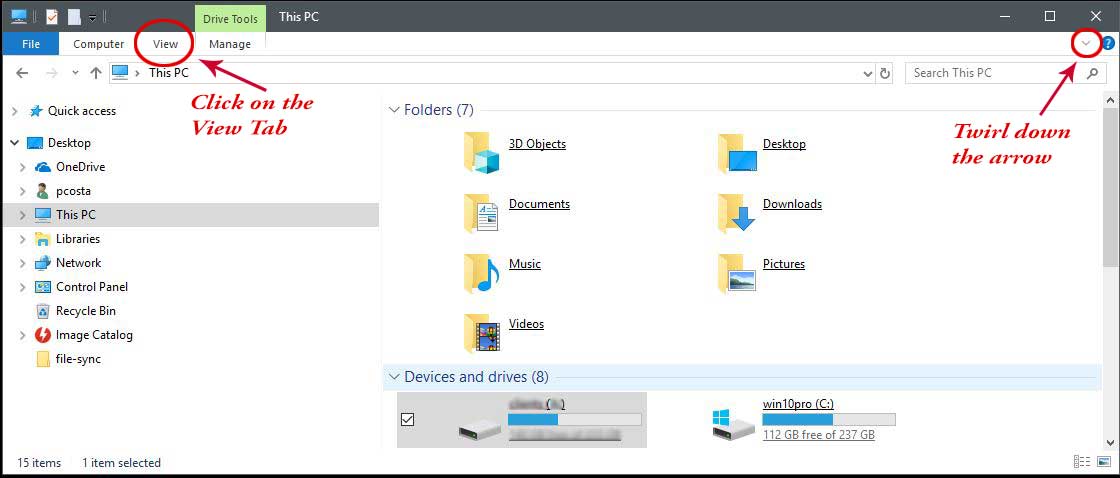Viewport: 1120px width, 478px height.
Task: Expand the This PC tree node
Action: (23, 215)
